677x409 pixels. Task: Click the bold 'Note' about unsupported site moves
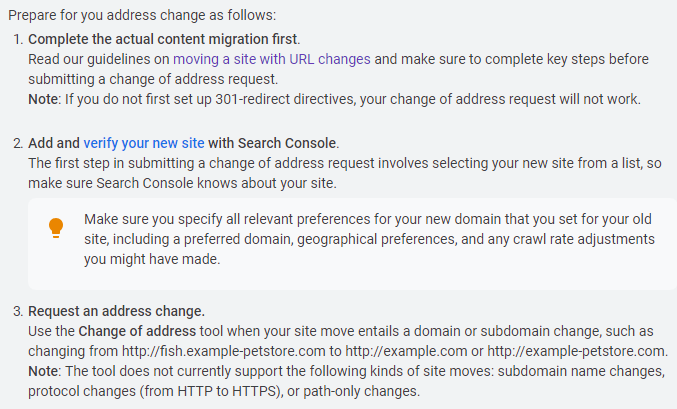[x=45, y=371]
